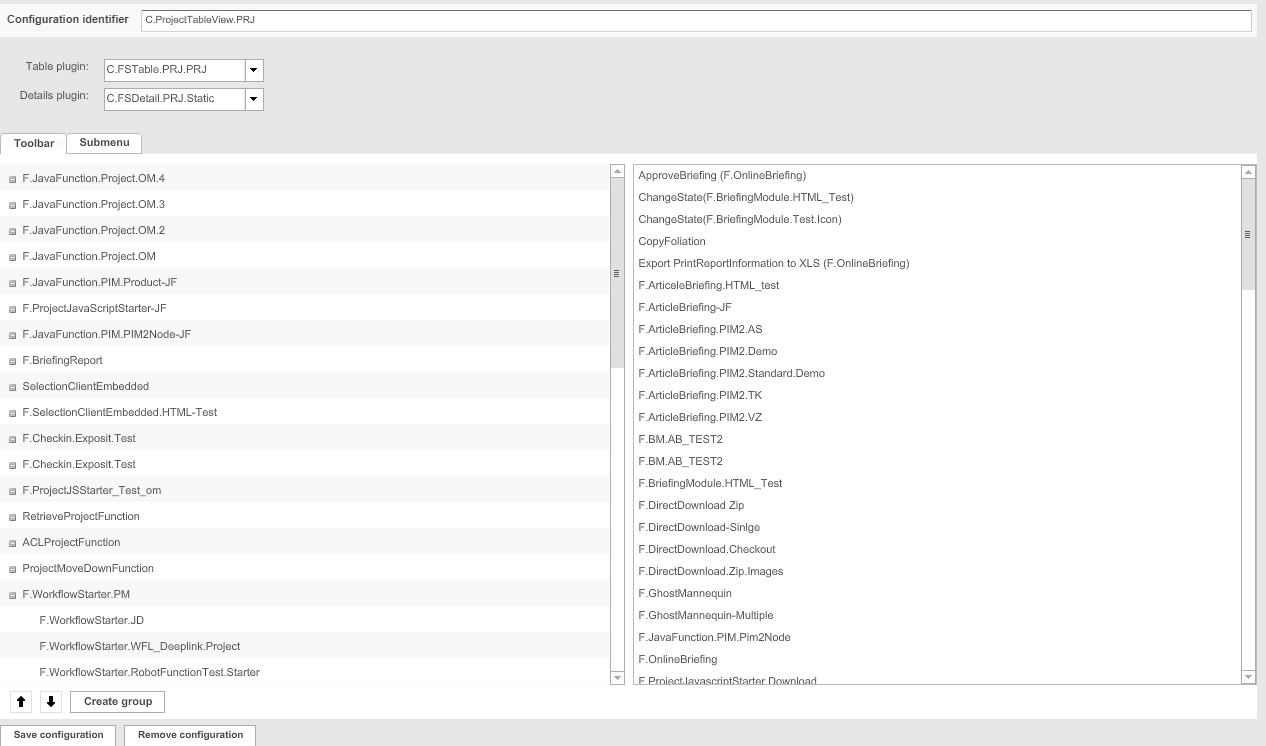1266x746 pixels.
Task: Click the Create group button
Action: 116,702
